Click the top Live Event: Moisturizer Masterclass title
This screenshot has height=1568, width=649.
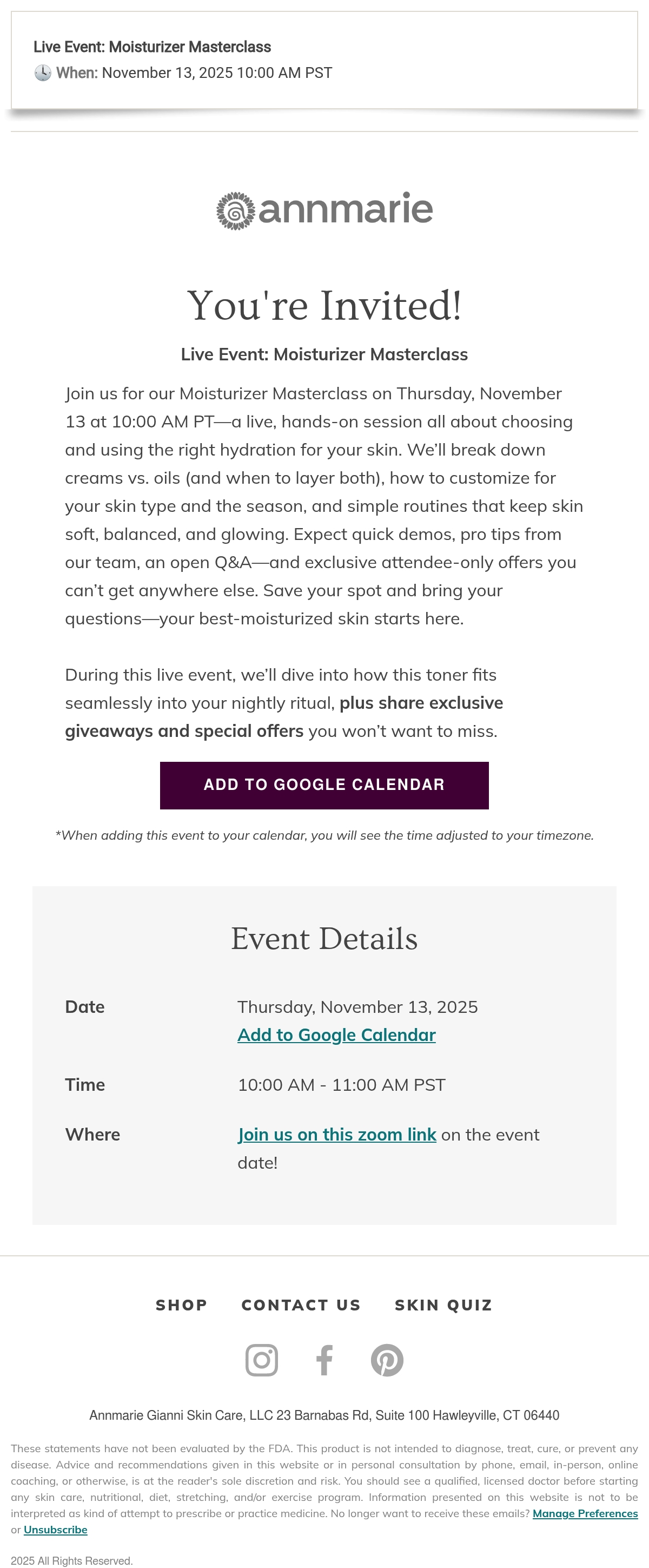pyautogui.click(x=152, y=47)
